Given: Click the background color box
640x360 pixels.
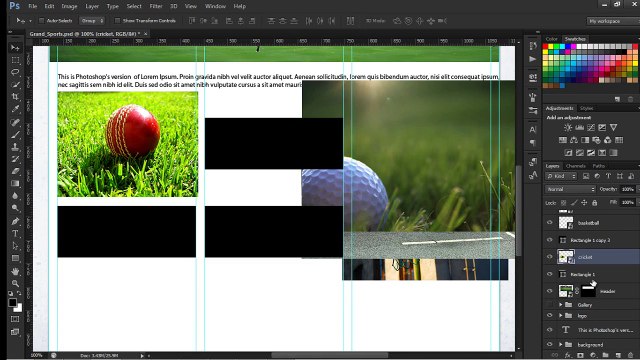Looking at the screenshot, I should click(x=19, y=309).
